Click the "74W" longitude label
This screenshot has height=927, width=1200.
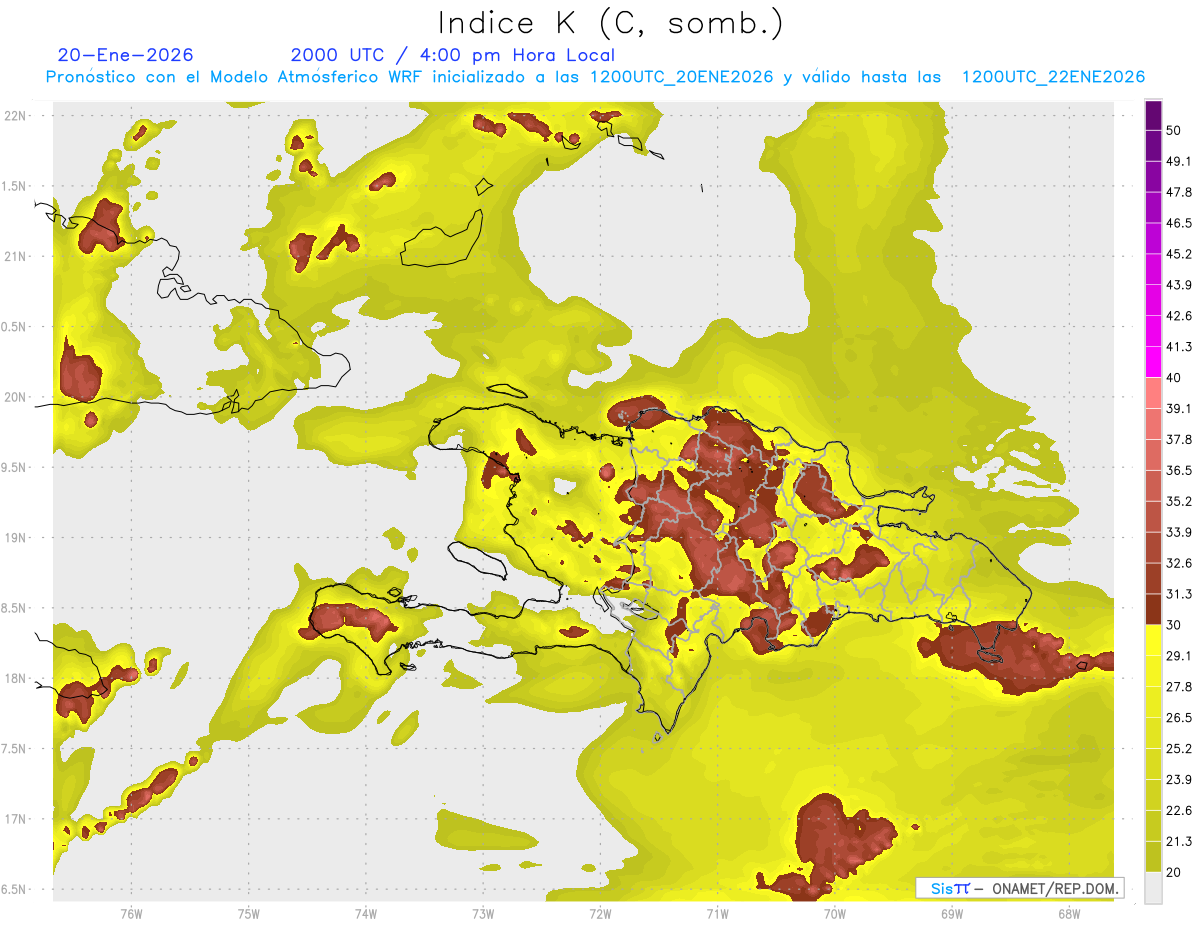pos(366,913)
